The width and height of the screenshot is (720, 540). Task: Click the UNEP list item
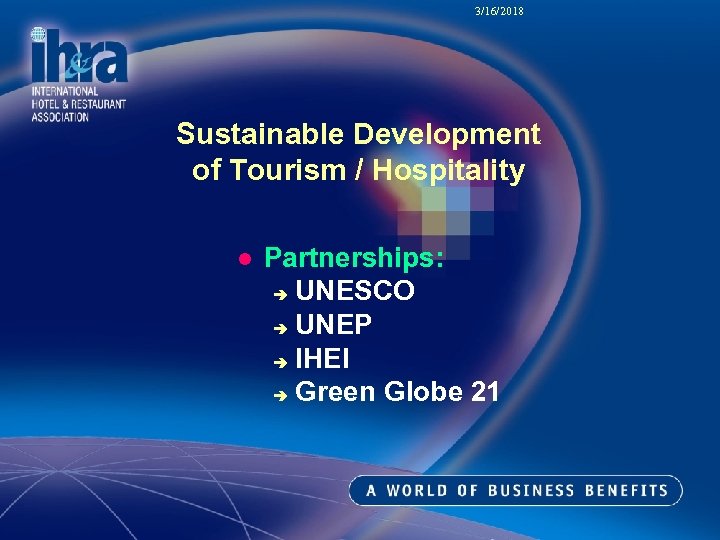(x=333, y=325)
